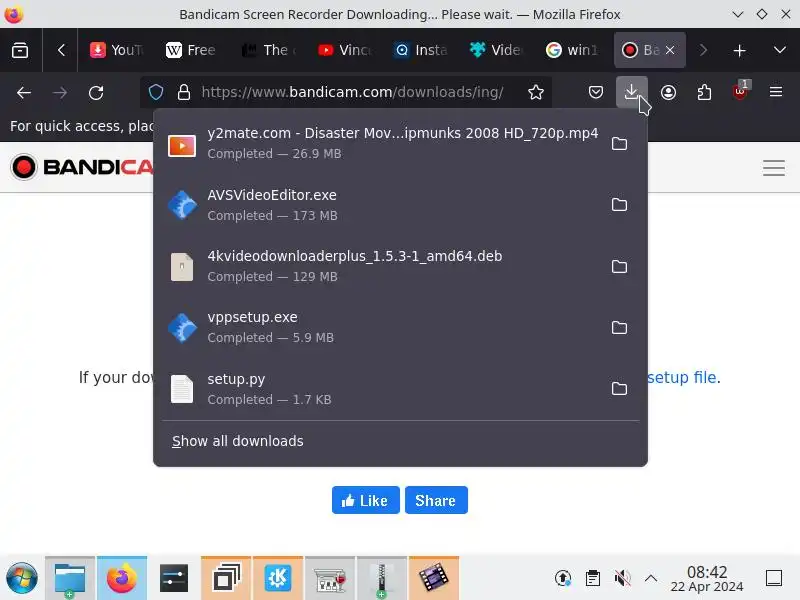
Task: Open the AVSVideoEditor.exe download entry
Action: click(383, 205)
